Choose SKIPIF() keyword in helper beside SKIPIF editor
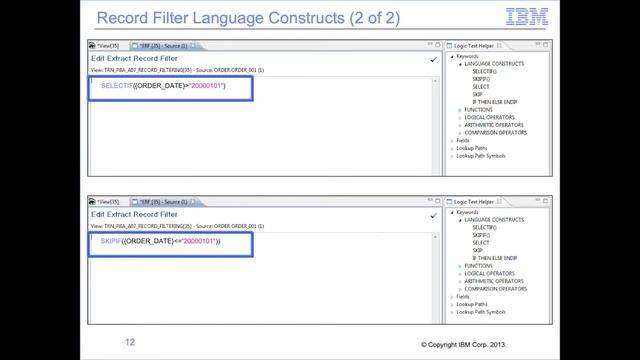Screen dimensions: 640x360 coord(481,235)
